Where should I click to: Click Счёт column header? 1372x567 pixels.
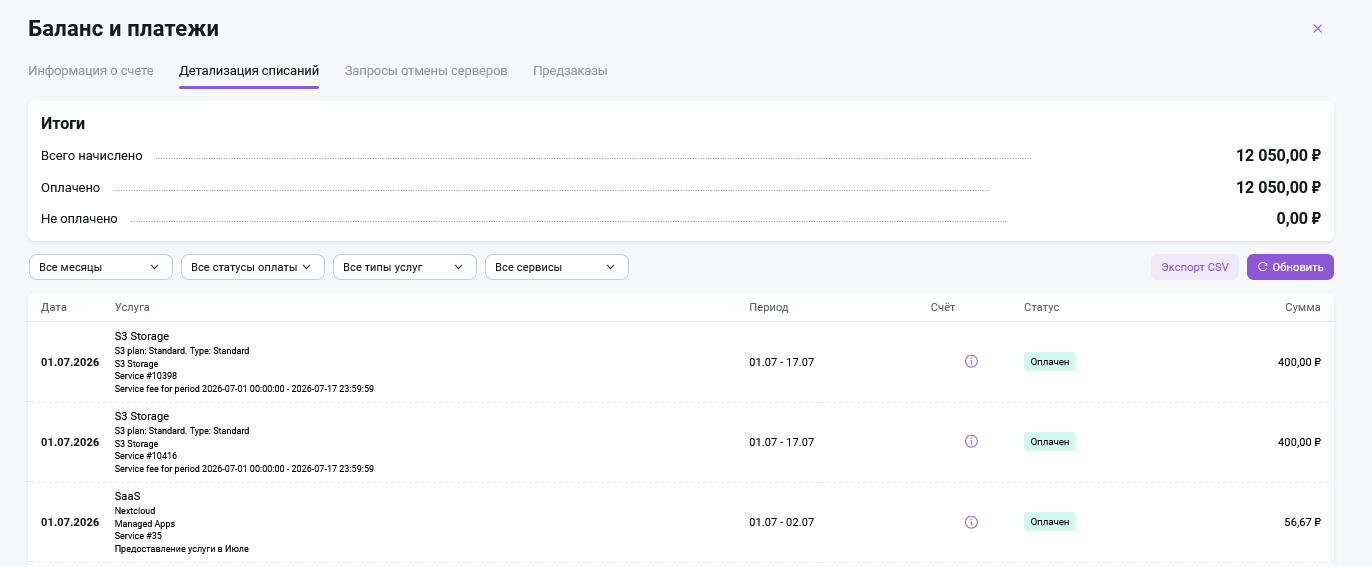pyautogui.click(x=943, y=307)
